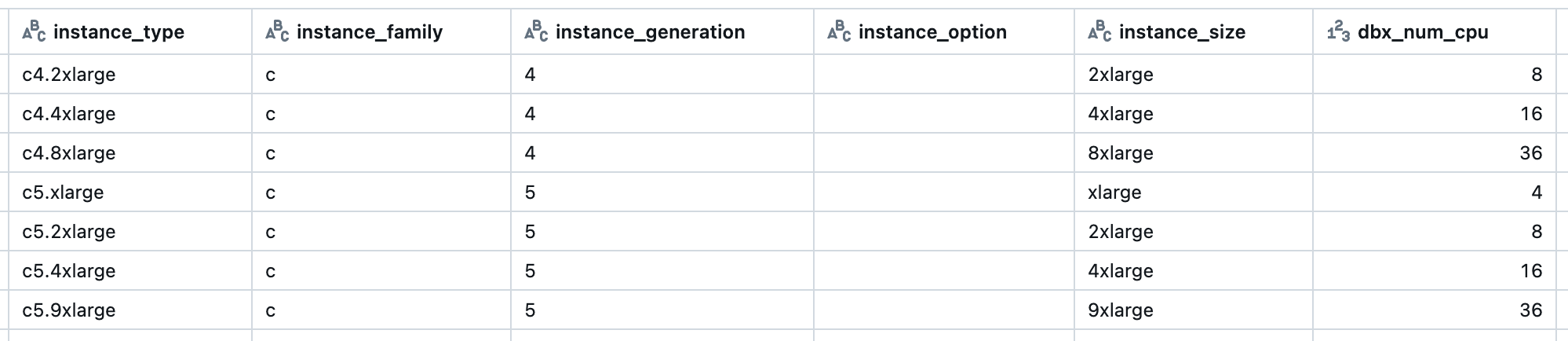The width and height of the screenshot is (1568, 341).
Task: Select the CPU count cell for c4.8xlarge
Action: click(1530, 153)
